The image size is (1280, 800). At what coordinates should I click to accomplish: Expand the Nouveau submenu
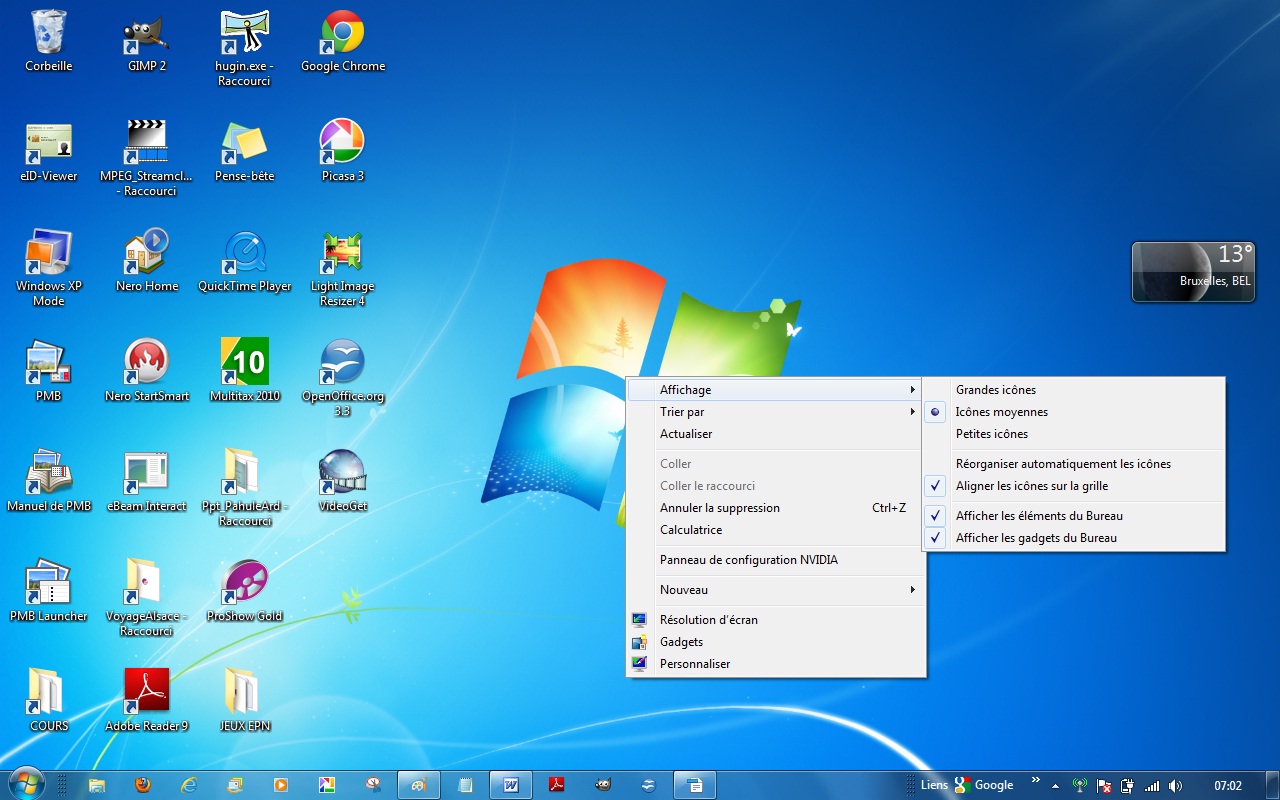775,590
